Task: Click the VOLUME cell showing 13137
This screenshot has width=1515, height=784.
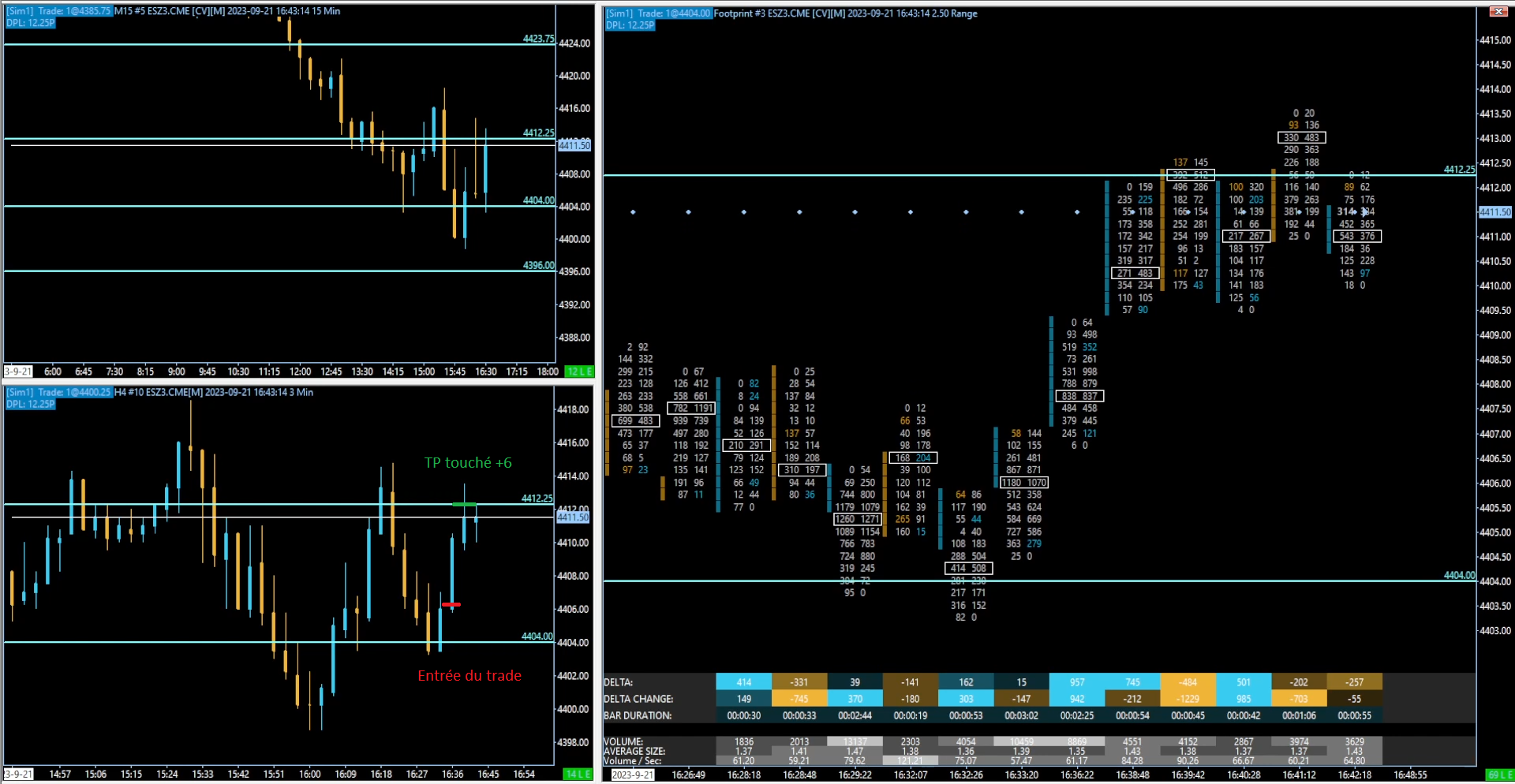Action: click(x=855, y=741)
